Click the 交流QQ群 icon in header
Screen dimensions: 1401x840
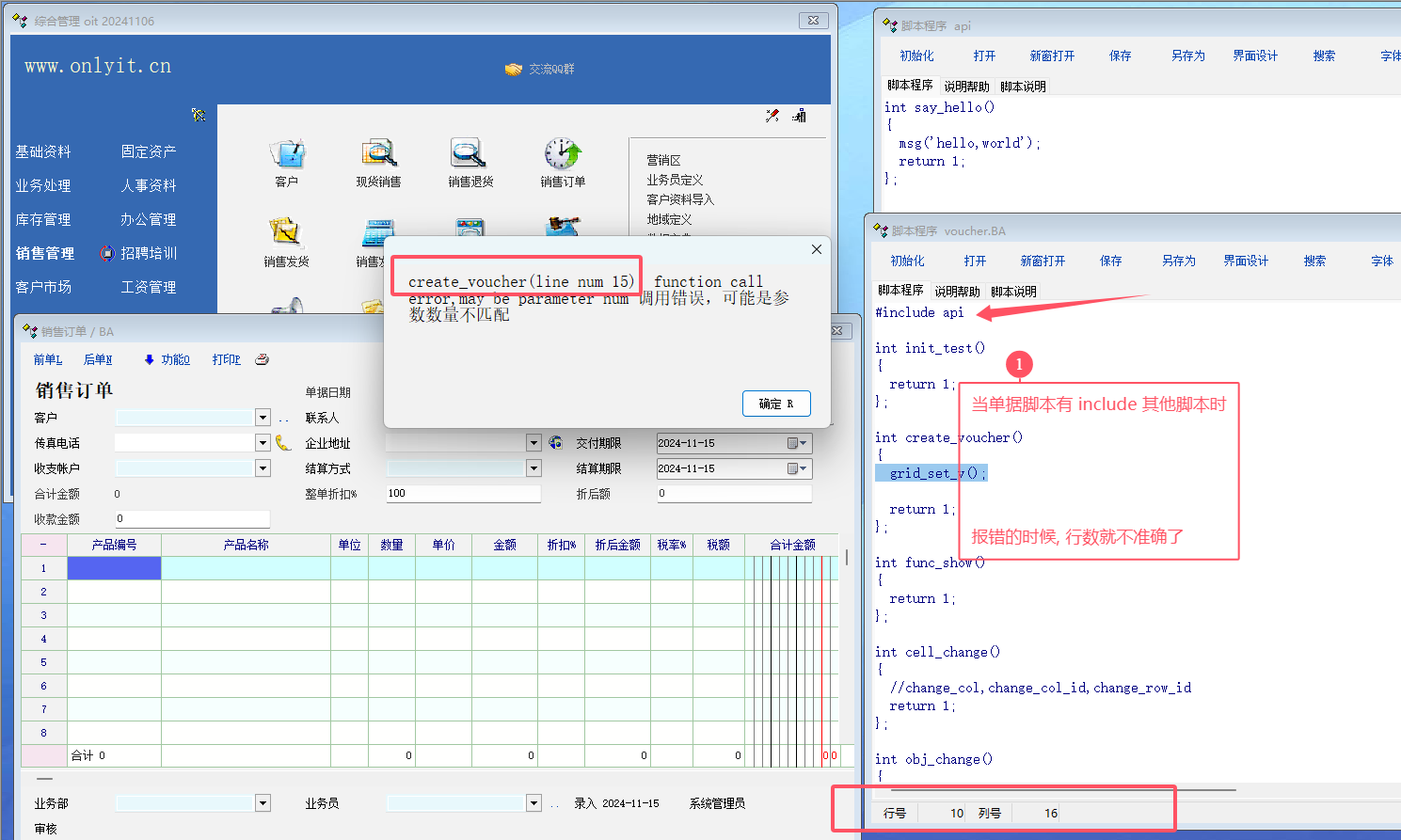coord(513,70)
